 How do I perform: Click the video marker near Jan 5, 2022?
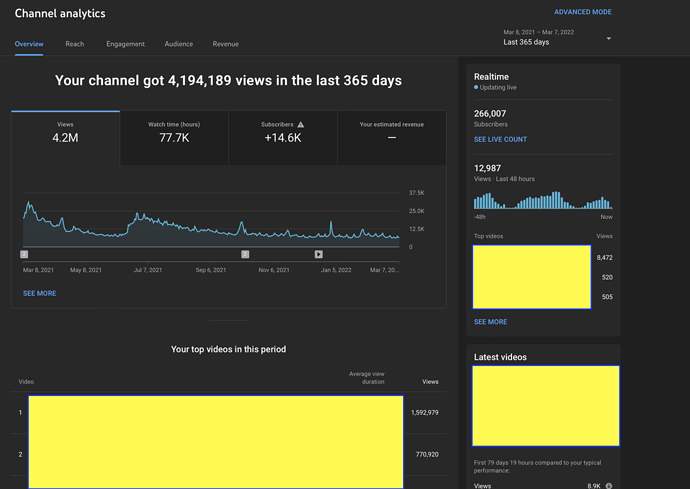[319, 254]
